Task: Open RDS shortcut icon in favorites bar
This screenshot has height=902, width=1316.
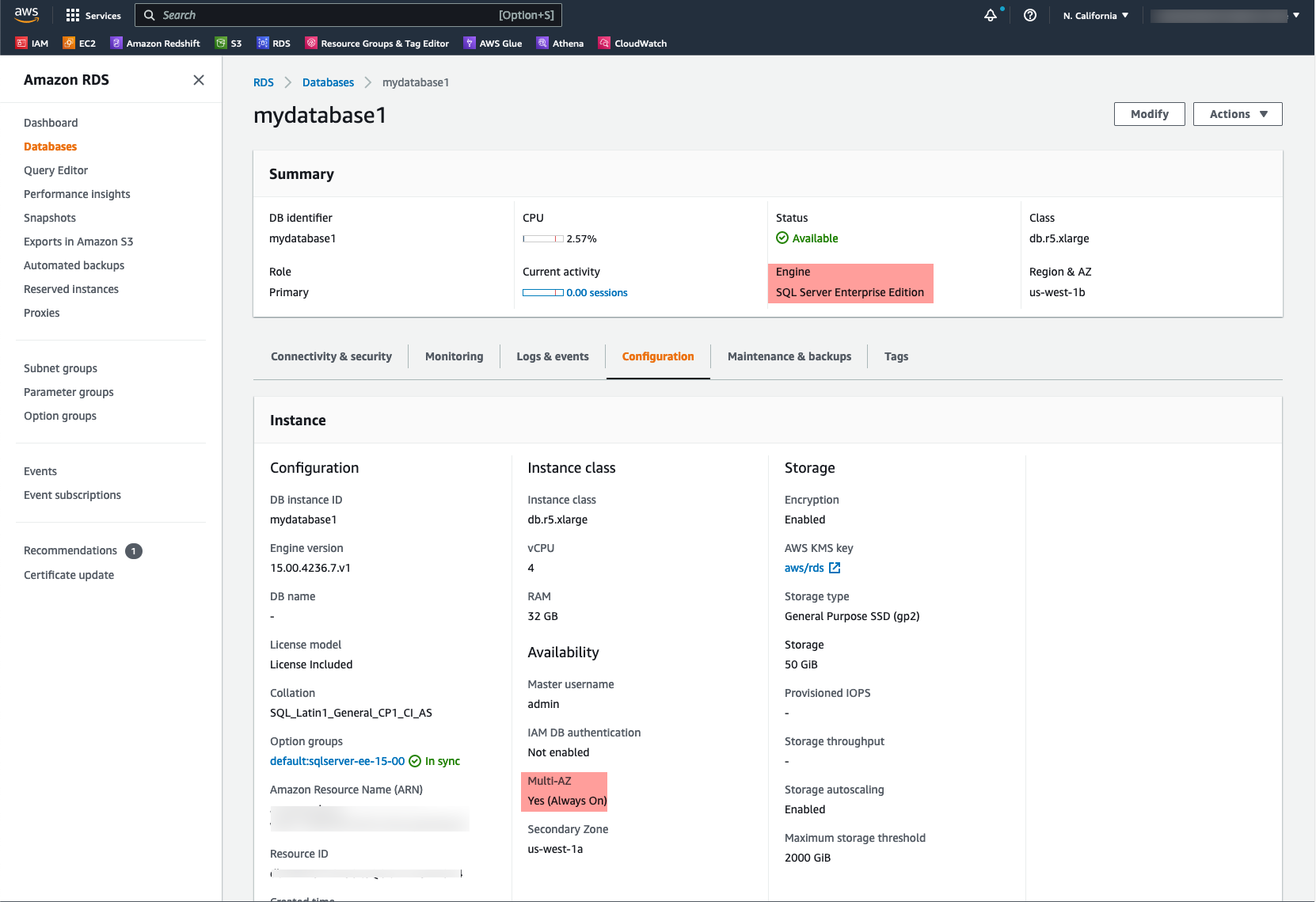Action: [263, 43]
